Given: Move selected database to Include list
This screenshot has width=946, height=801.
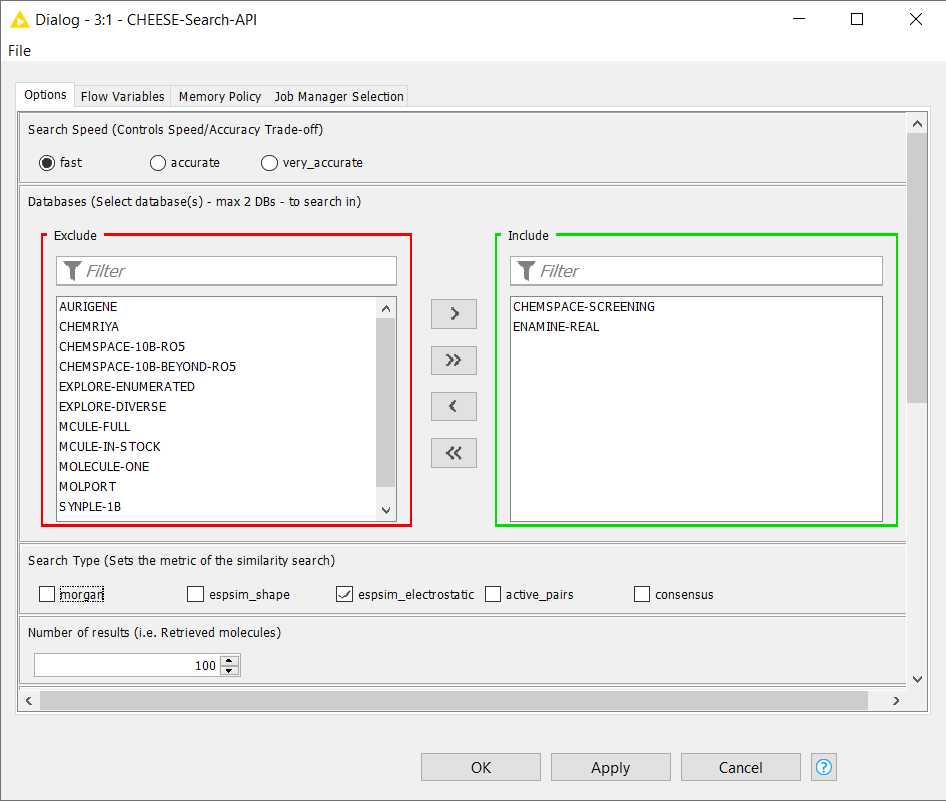Looking at the screenshot, I should click(454, 314).
